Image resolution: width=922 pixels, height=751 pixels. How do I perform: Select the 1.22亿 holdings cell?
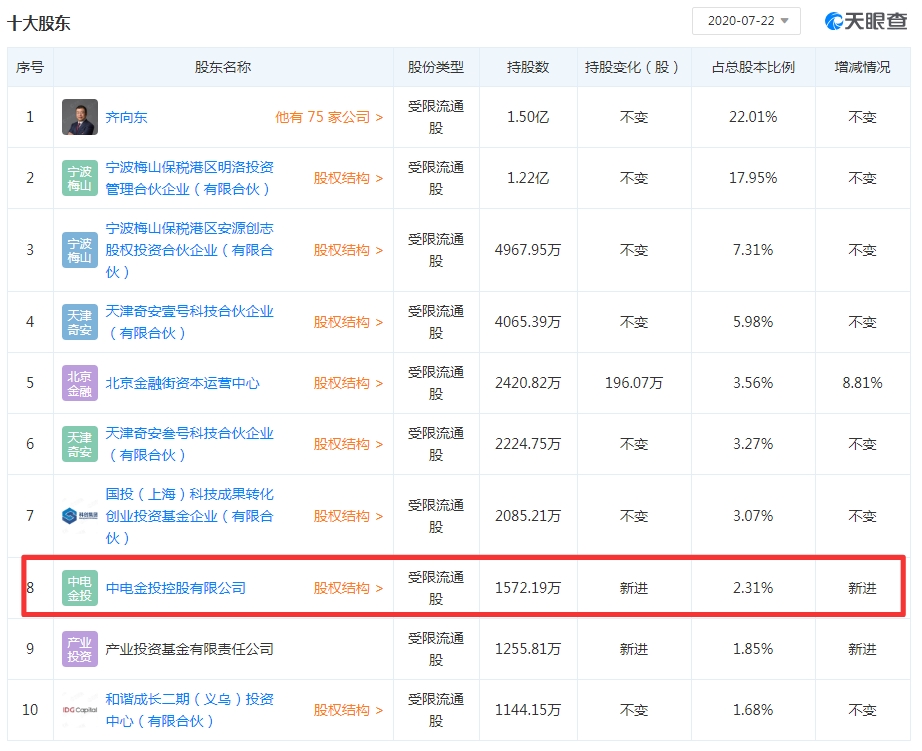[528, 178]
